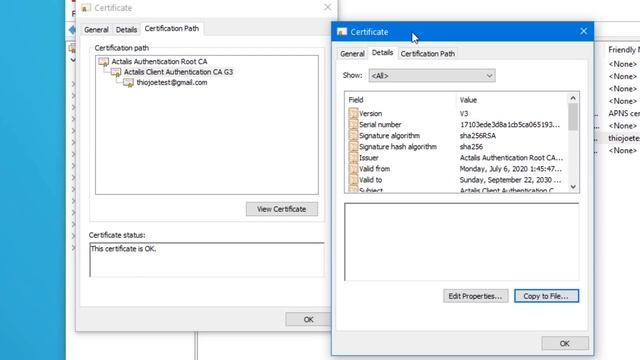Image resolution: width=640 pixels, height=360 pixels.
Task: Click the Serial number field icon
Action: coord(353,124)
